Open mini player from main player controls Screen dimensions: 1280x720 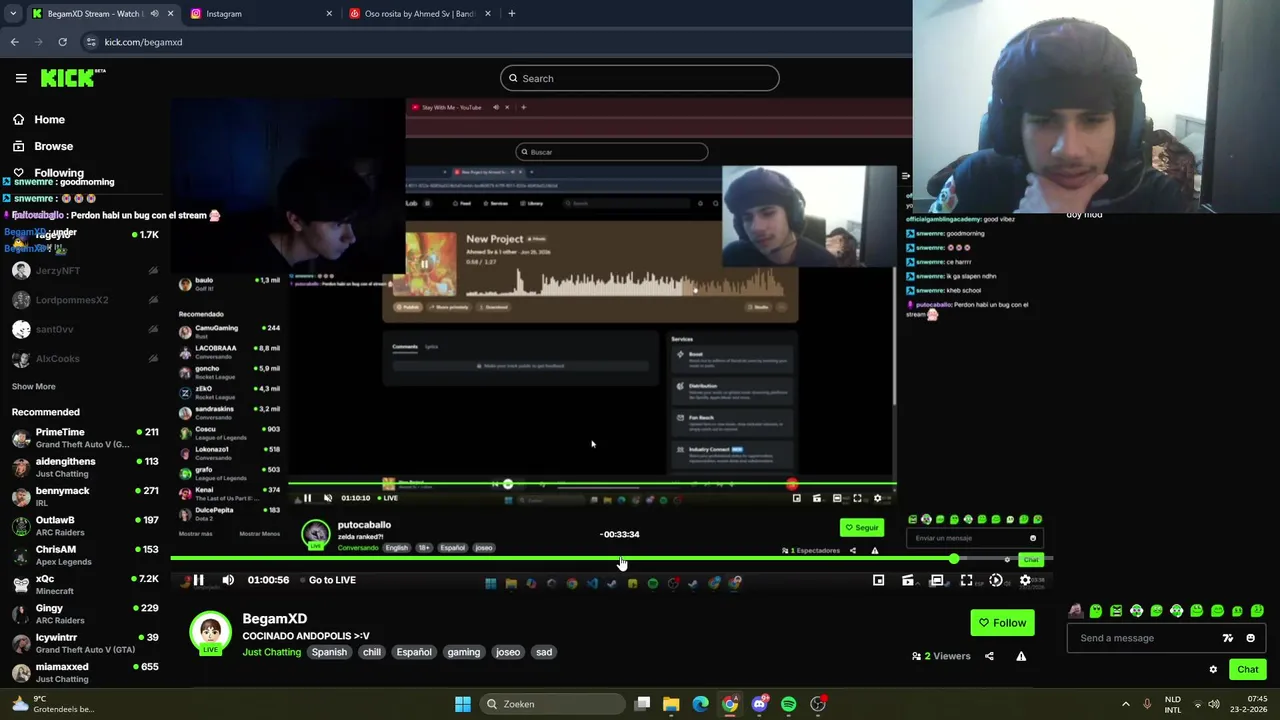(879, 580)
